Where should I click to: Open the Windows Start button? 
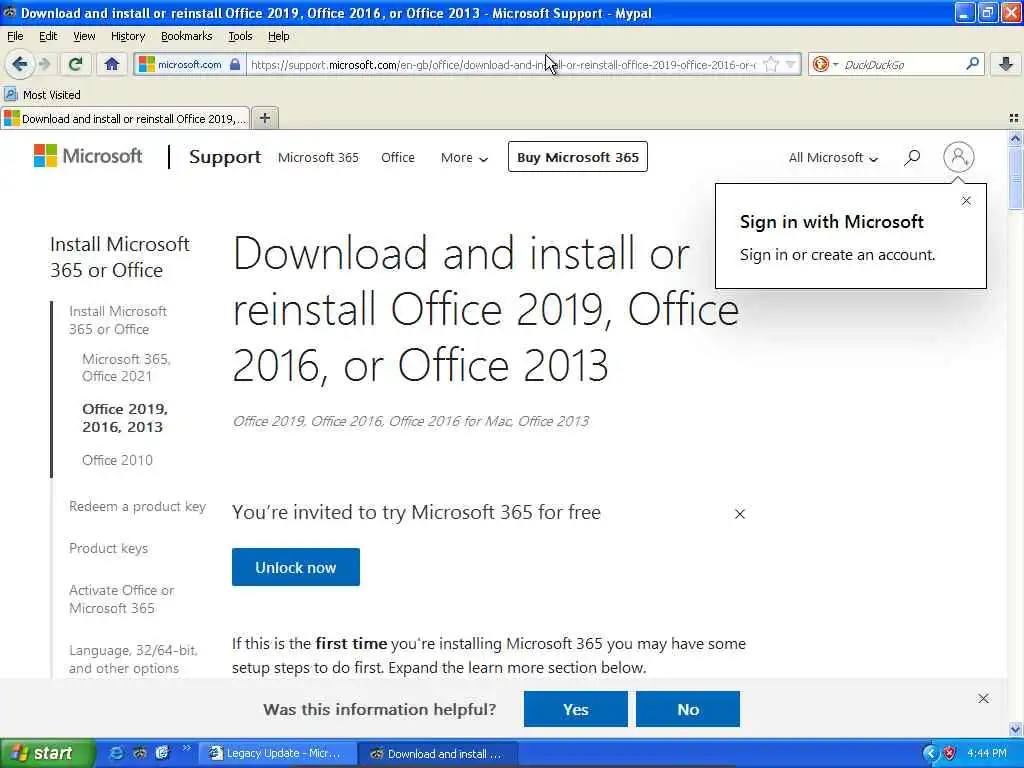click(x=47, y=753)
